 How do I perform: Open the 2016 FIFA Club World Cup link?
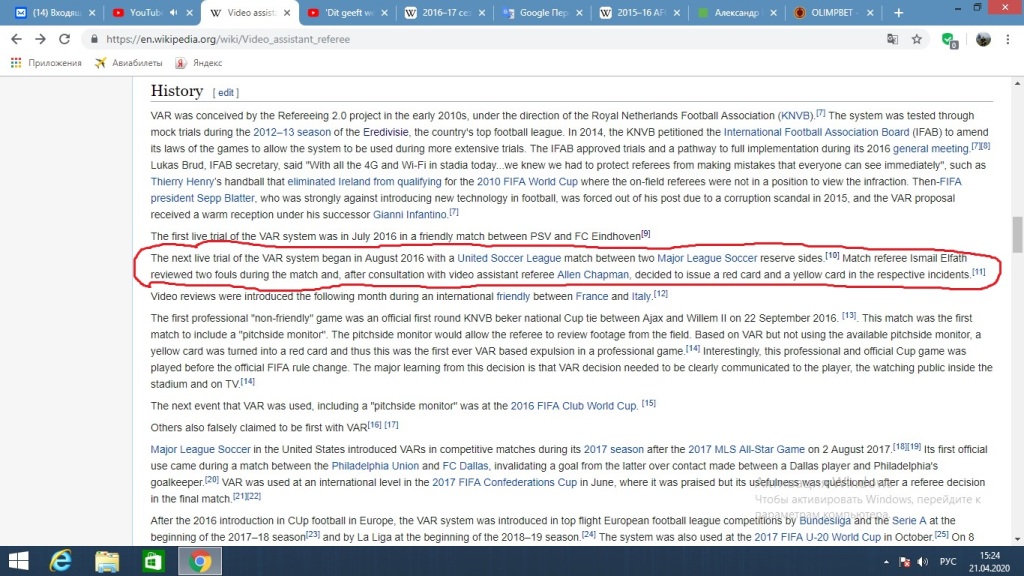(x=573, y=406)
